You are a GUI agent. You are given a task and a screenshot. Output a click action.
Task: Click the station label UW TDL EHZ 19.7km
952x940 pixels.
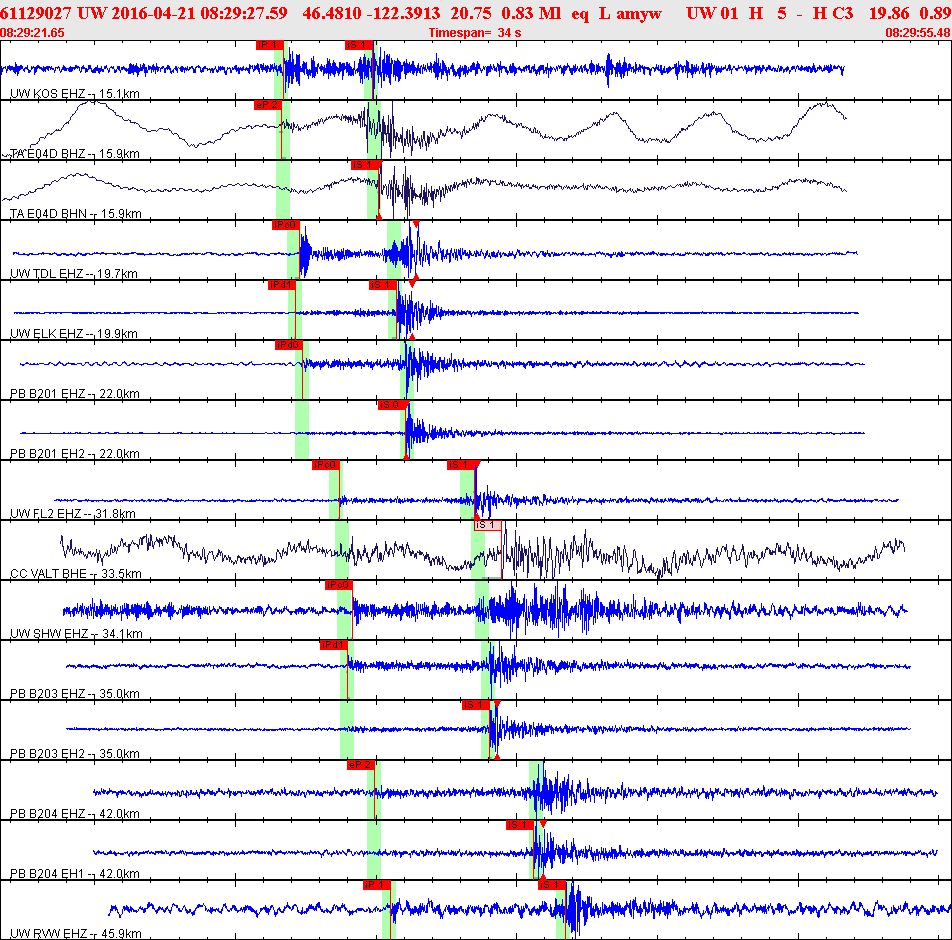click(x=74, y=274)
